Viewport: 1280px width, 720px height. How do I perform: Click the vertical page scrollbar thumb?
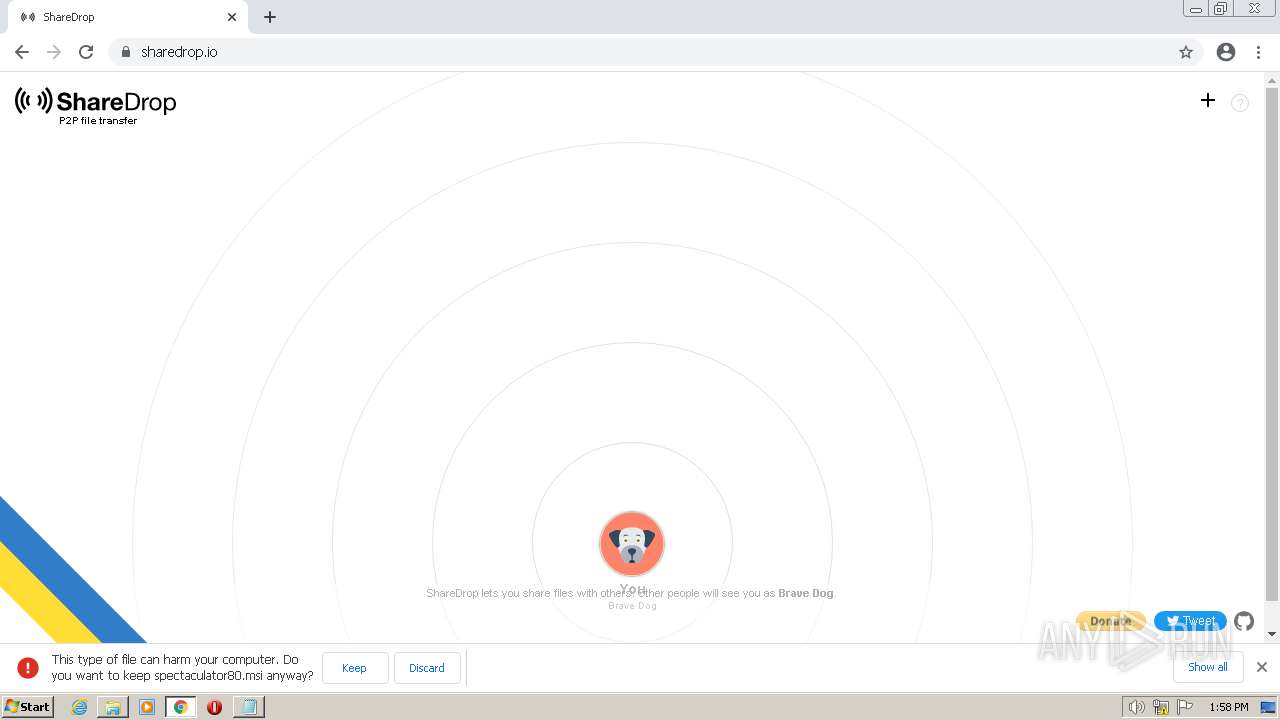(x=1272, y=343)
